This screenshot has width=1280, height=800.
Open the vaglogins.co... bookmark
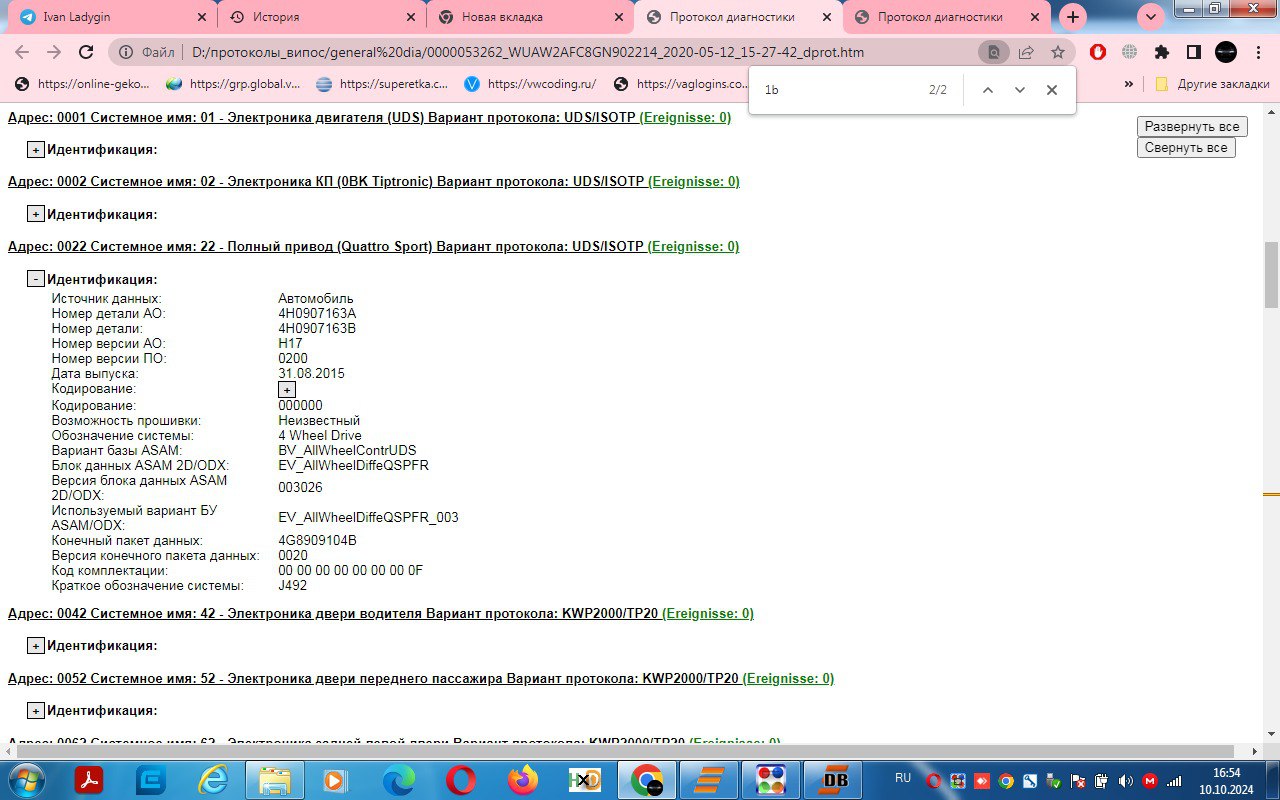[681, 84]
